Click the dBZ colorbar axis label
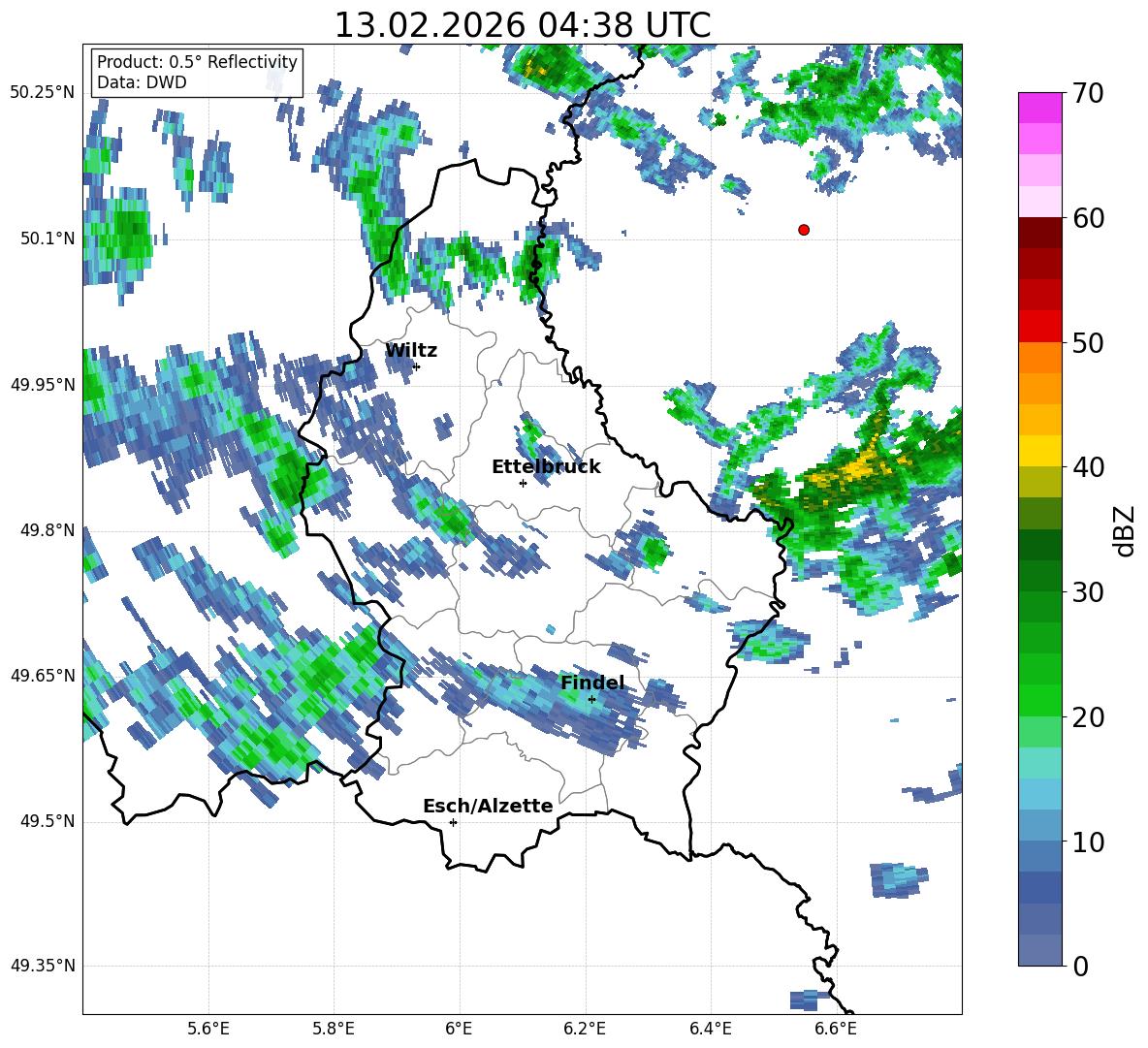Image resolution: width=1148 pixels, height=1048 pixels. point(1126,530)
